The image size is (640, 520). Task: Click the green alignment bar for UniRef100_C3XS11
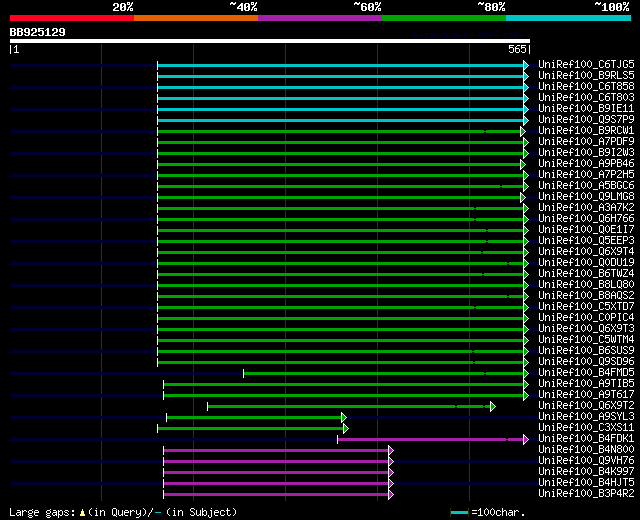tap(251, 429)
